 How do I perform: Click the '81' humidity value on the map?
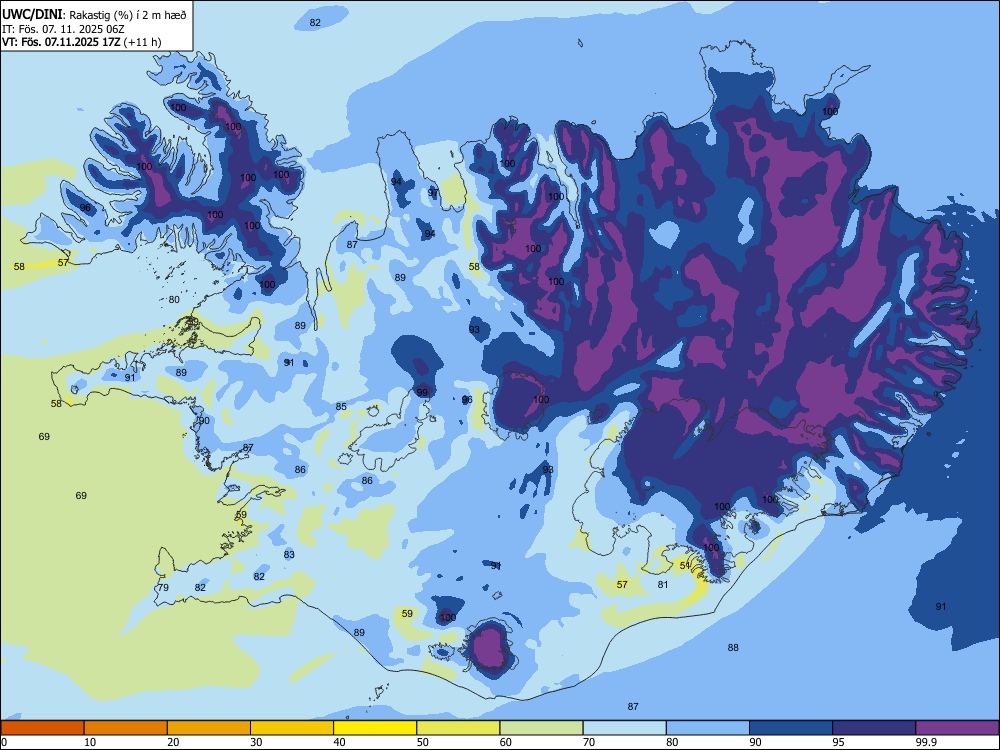pos(663,584)
